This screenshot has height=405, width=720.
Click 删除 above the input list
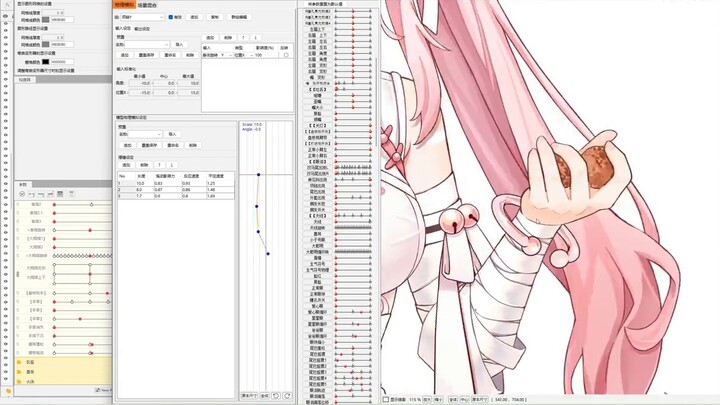tap(228, 38)
